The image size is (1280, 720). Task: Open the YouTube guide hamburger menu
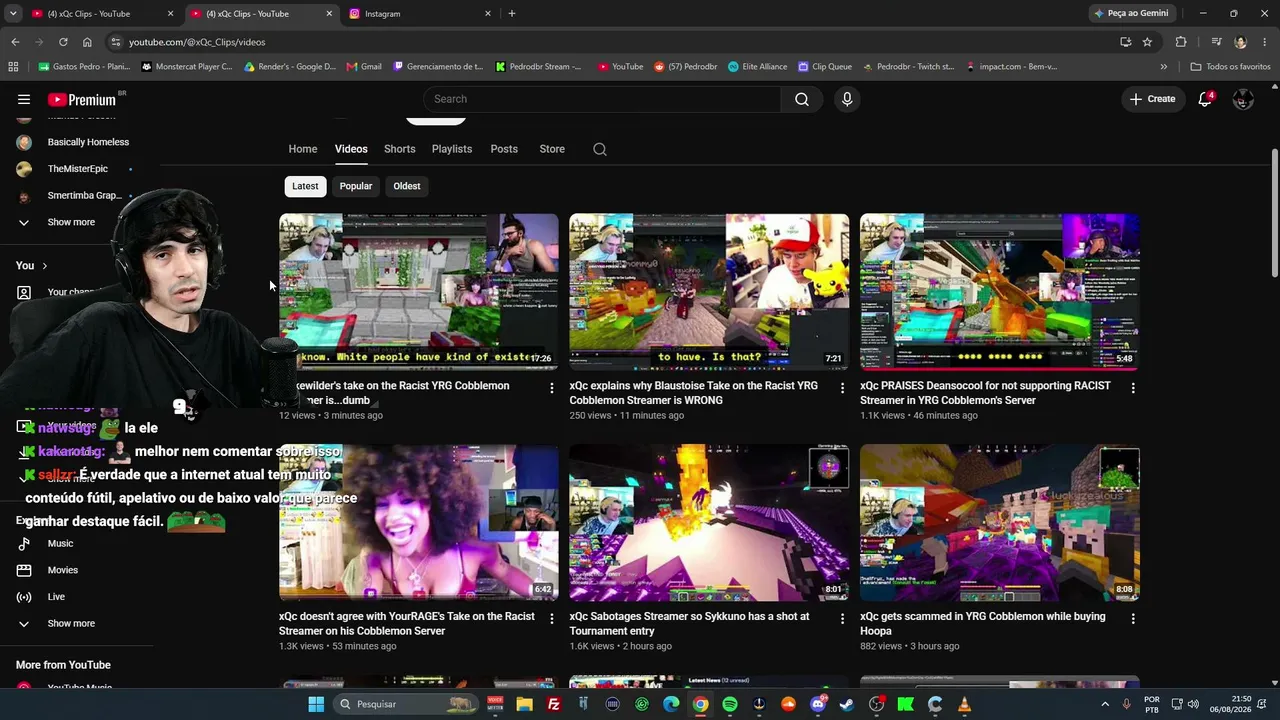pos(24,99)
